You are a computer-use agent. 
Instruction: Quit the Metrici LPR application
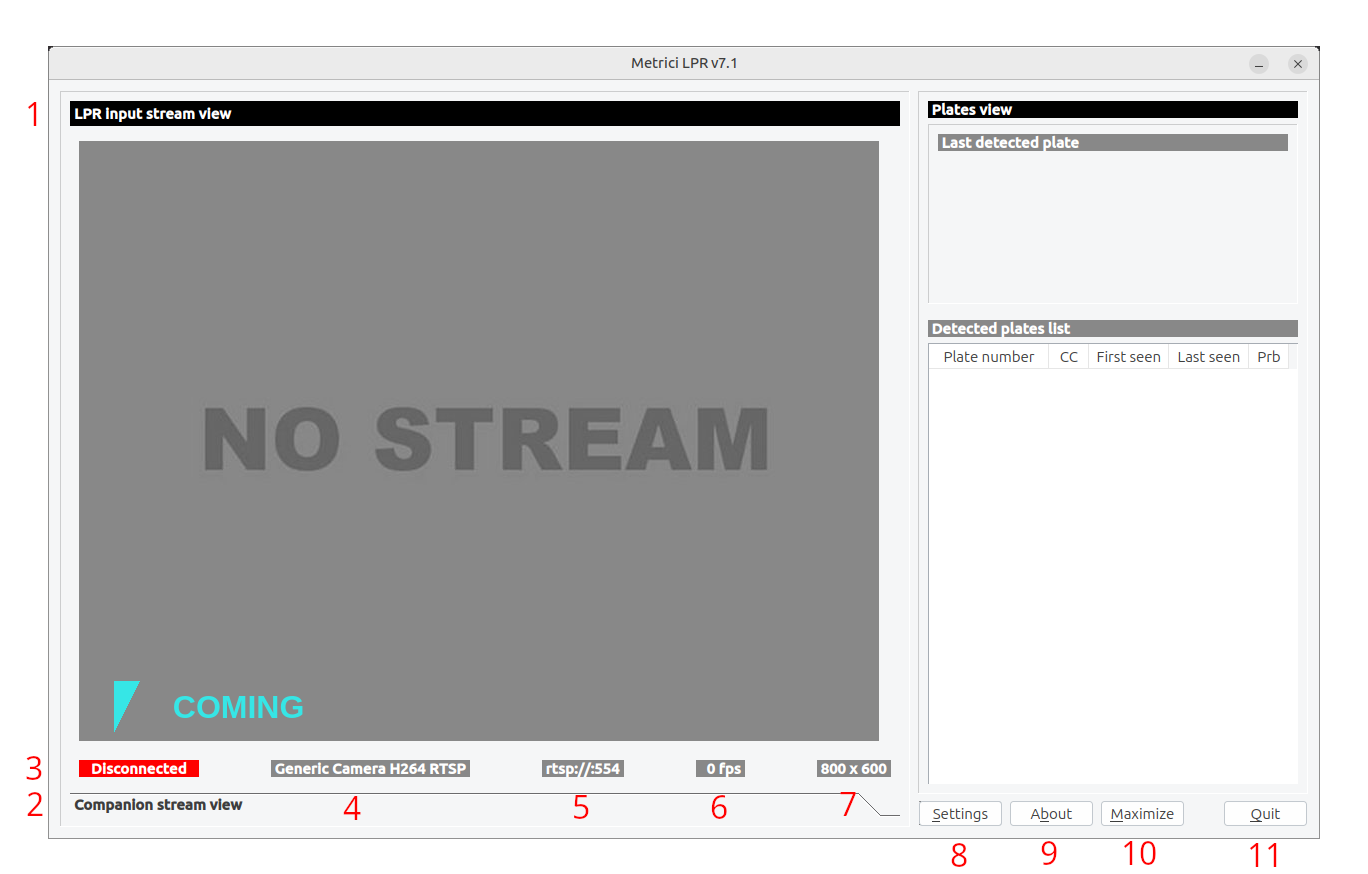click(x=1265, y=814)
